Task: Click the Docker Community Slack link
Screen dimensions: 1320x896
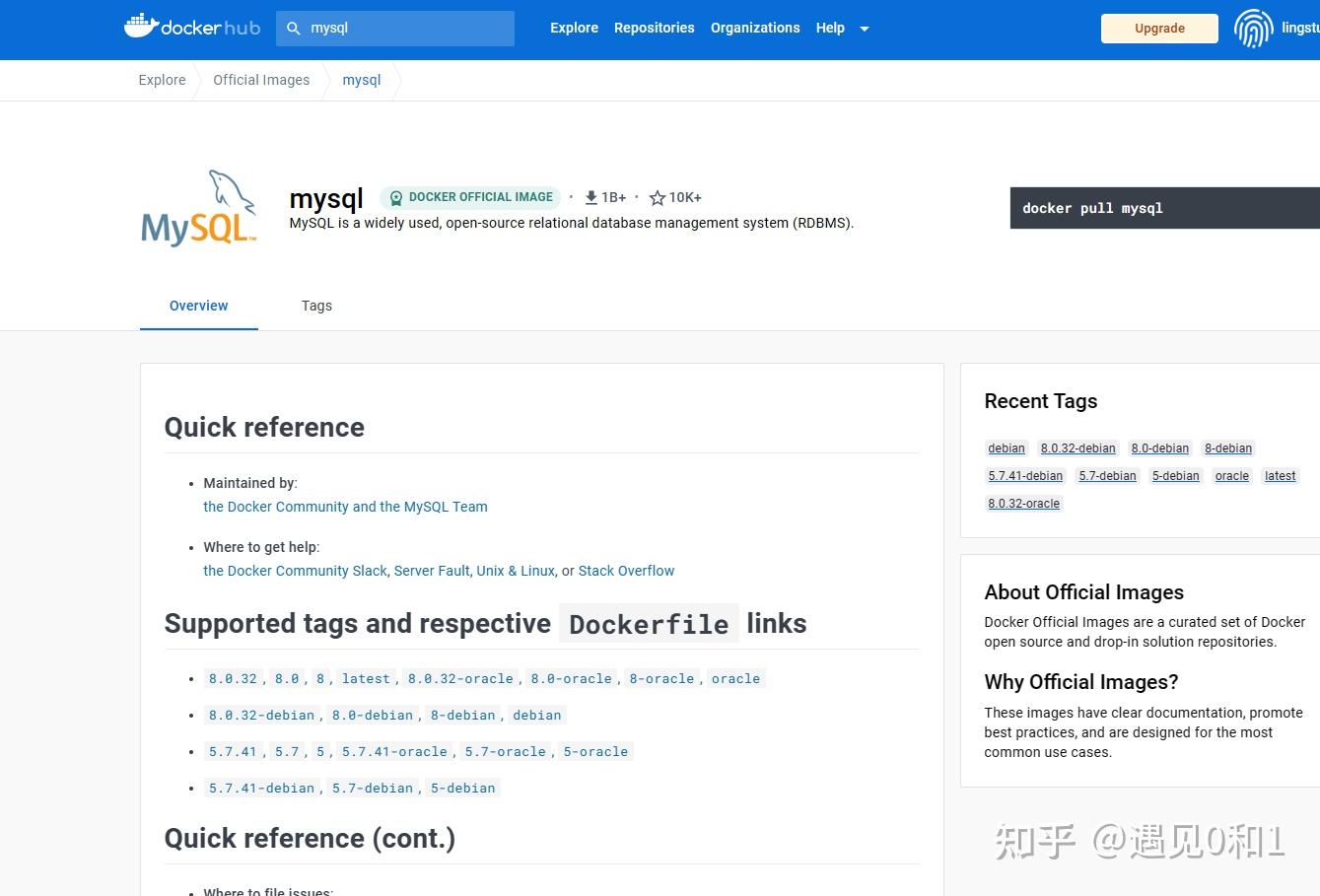Action: [295, 571]
